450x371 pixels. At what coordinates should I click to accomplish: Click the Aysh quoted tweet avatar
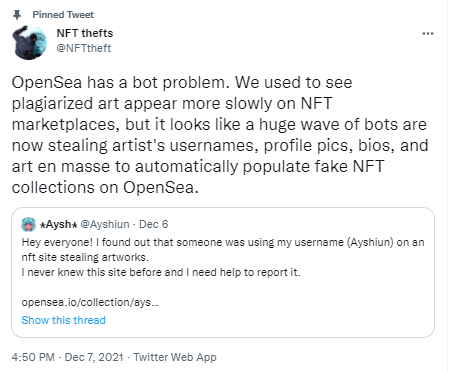pyautogui.click(x=28, y=224)
